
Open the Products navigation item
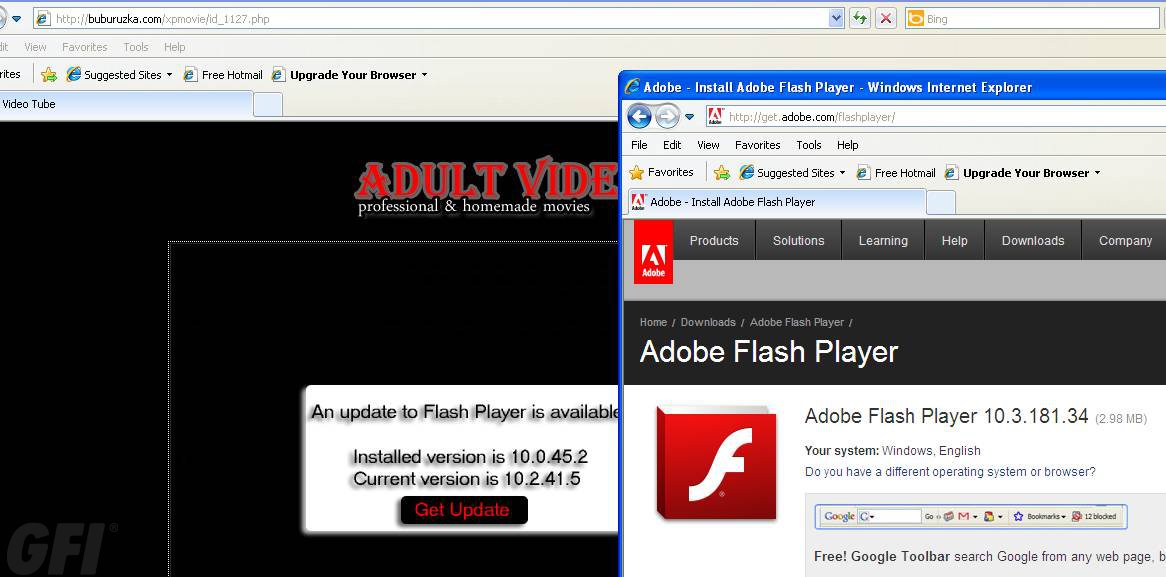point(714,240)
